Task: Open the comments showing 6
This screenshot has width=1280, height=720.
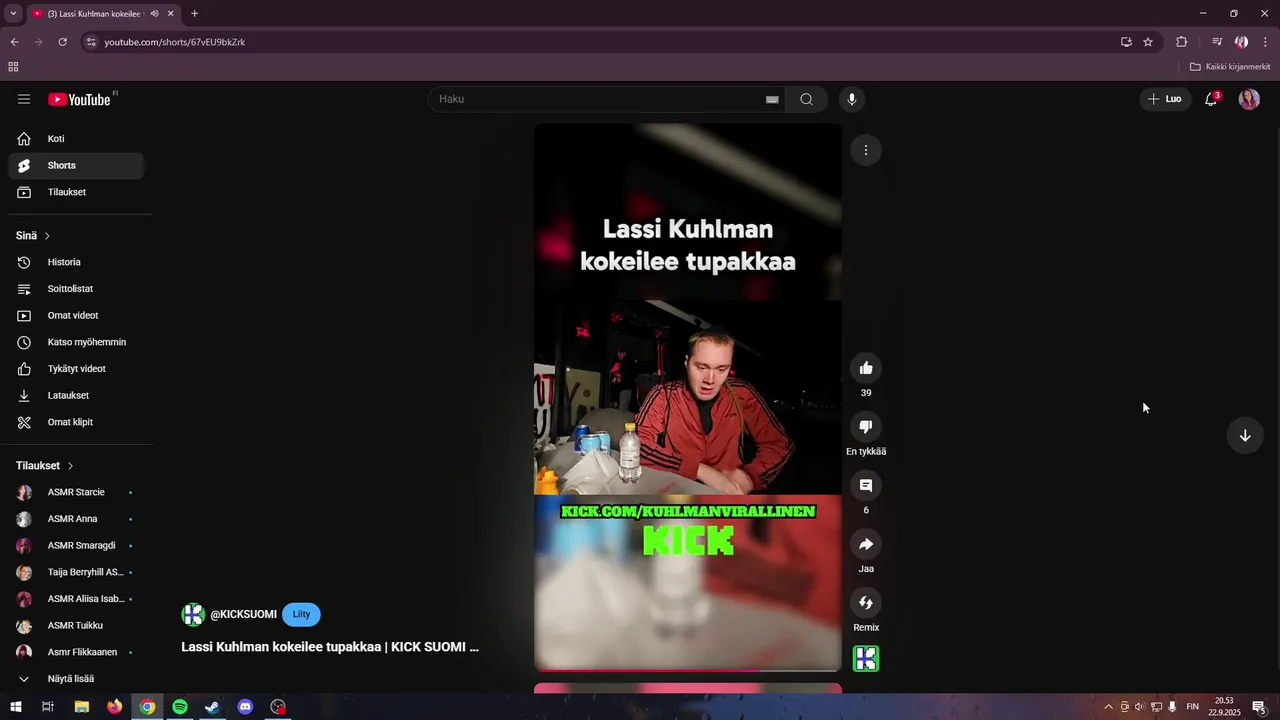Action: coord(866,485)
